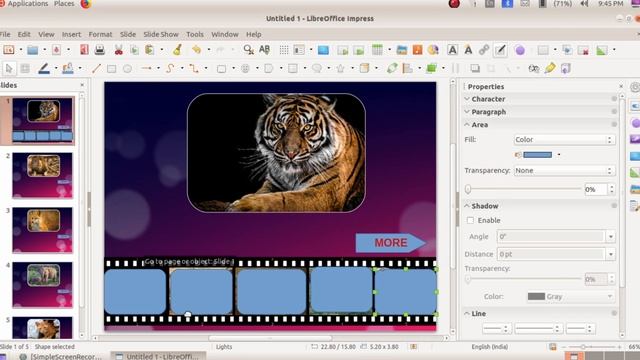Select the Rectangle drawing tool

[x=111, y=69]
